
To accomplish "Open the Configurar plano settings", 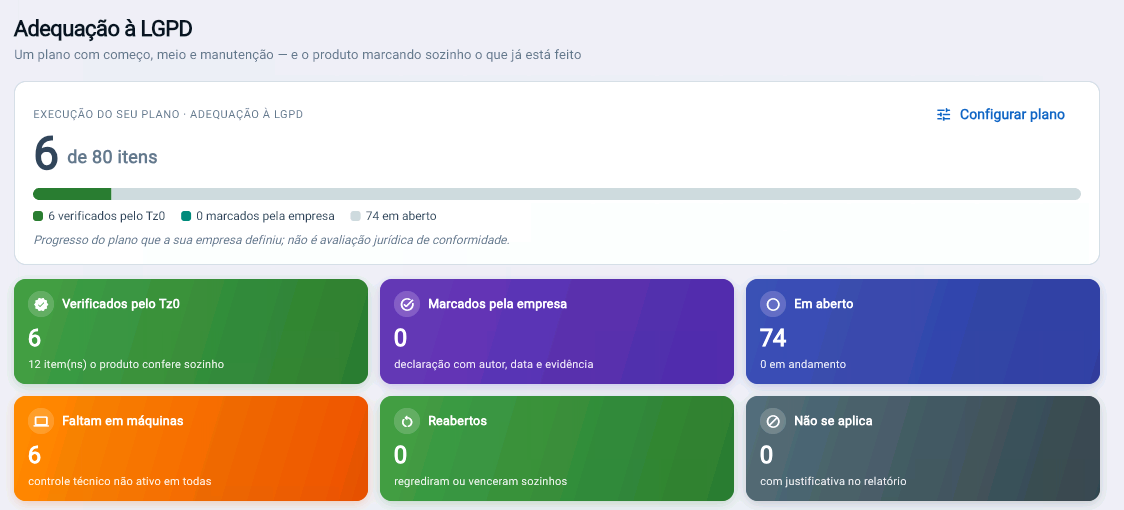I will pyautogui.click(x=1001, y=115).
